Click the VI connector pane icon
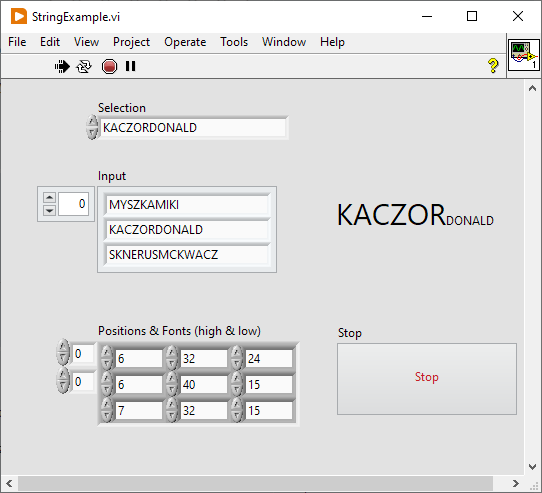 (524, 55)
